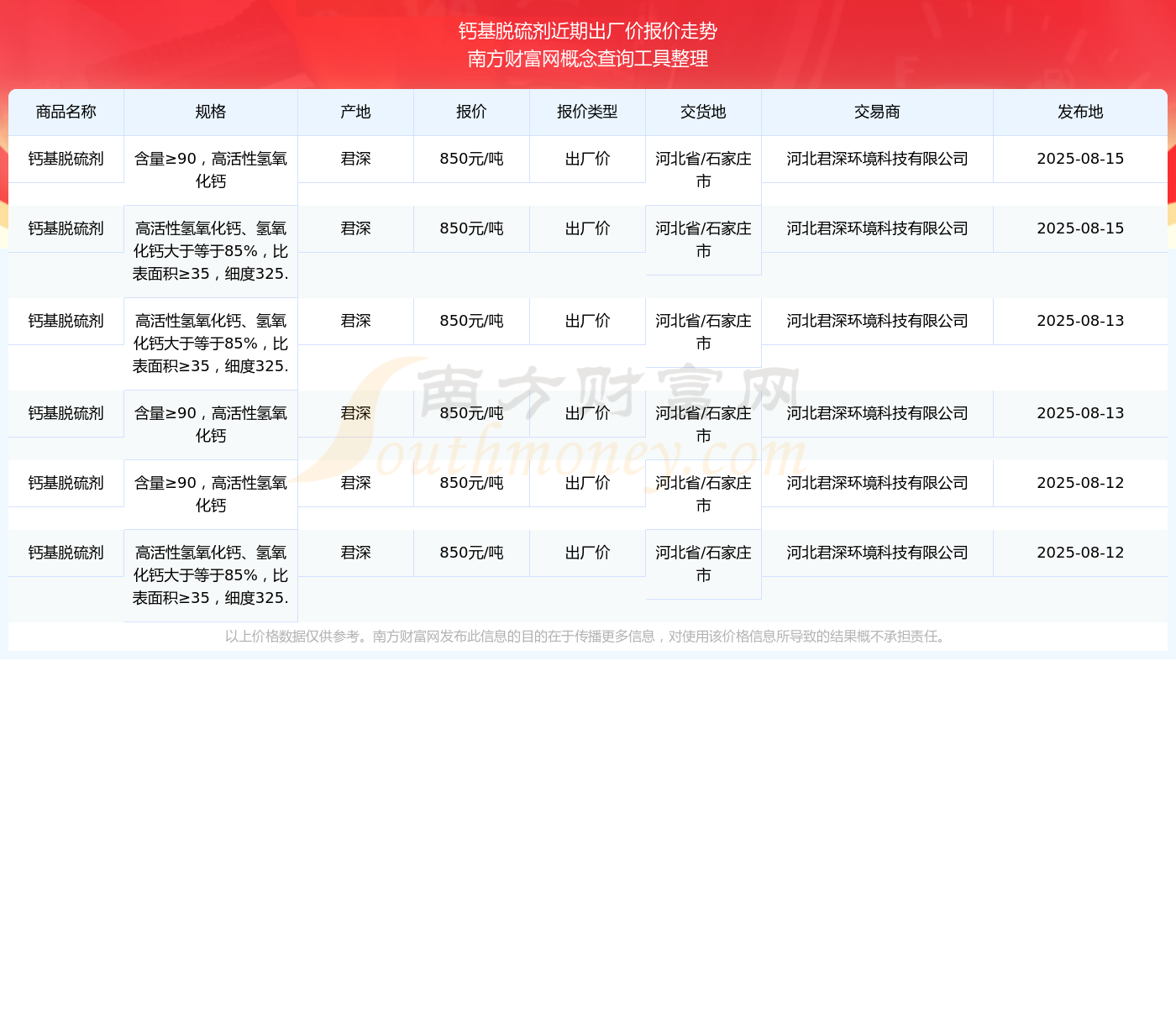
Task: Select 河北君深环境科技有限公司 in 2025-08-15 细度325 row
Action: pyautogui.click(x=878, y=228)
